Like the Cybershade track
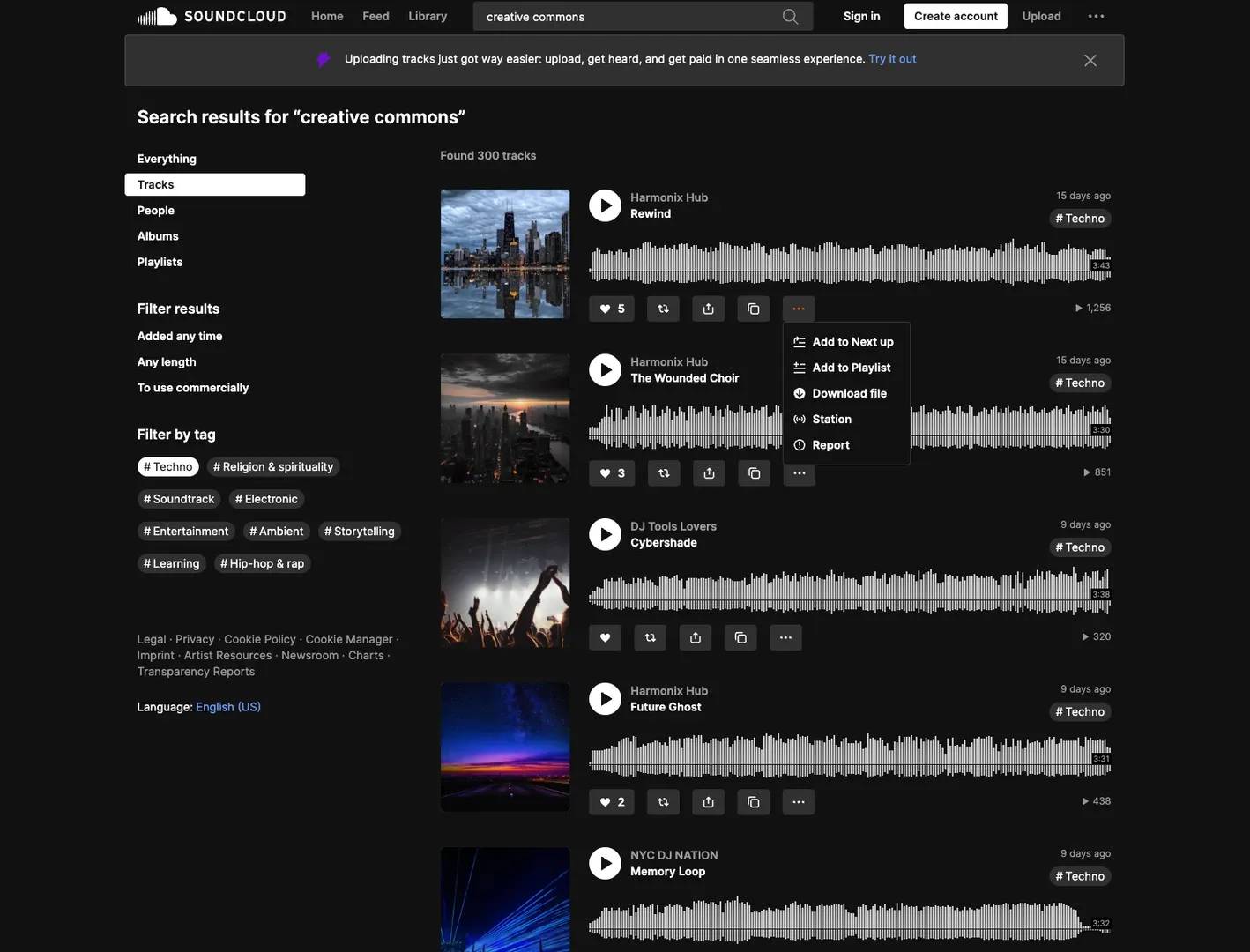Screen dimensions: 1250x952 [x=605, y=637]
